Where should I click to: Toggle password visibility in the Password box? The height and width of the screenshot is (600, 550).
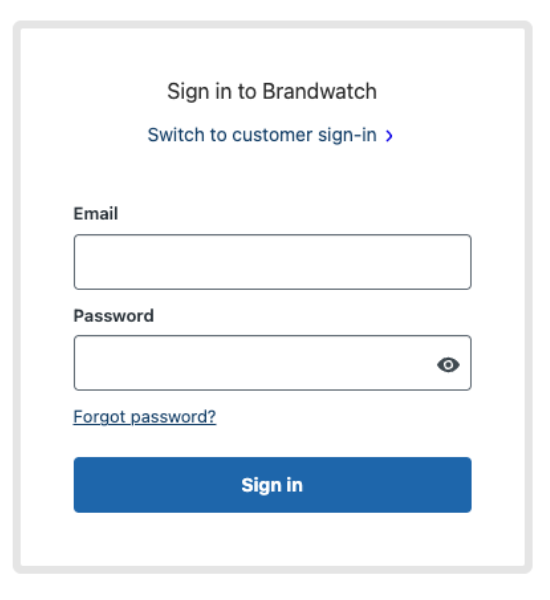(448, 365)
